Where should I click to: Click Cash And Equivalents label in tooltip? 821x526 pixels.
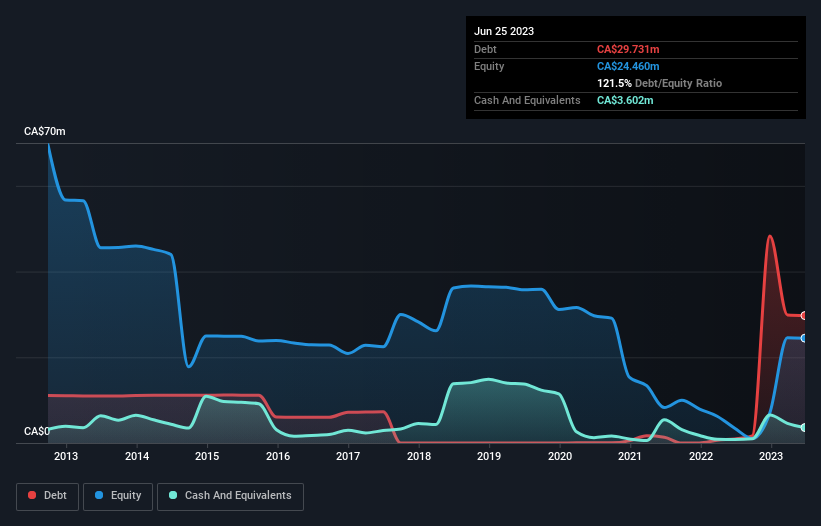[527, 100]
